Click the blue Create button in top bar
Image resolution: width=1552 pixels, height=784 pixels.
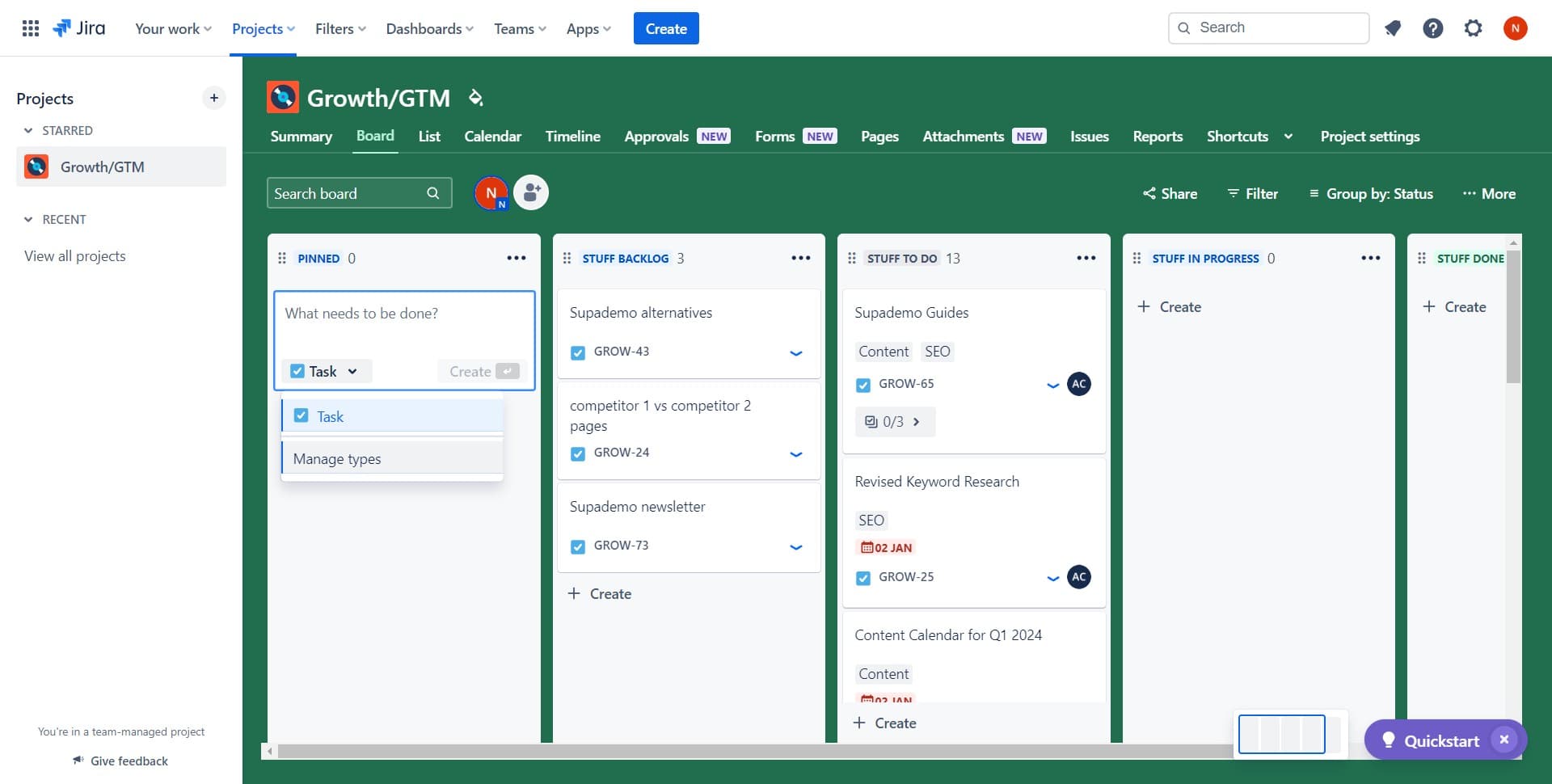pyautogui.click(x=665, y=28)
